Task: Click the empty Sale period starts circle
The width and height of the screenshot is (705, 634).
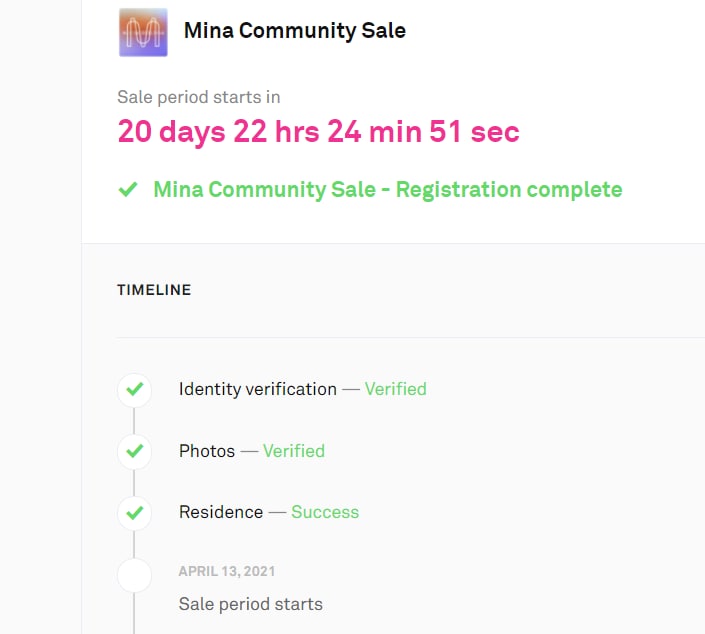Action: coord(134,575)
